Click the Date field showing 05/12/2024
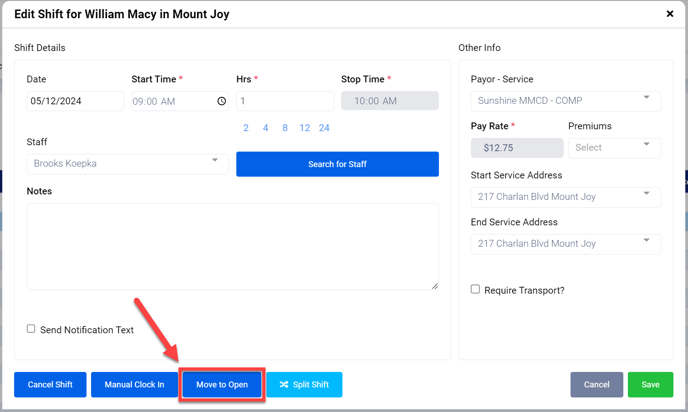The height and width of the screenshot is (412, 688). pos(76,101)
